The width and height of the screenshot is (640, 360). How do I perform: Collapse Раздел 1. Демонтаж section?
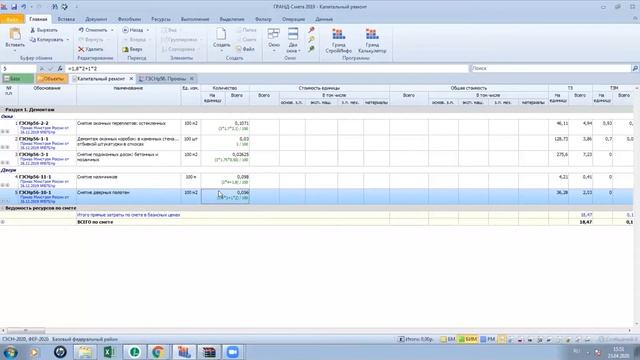coord(2,110)
